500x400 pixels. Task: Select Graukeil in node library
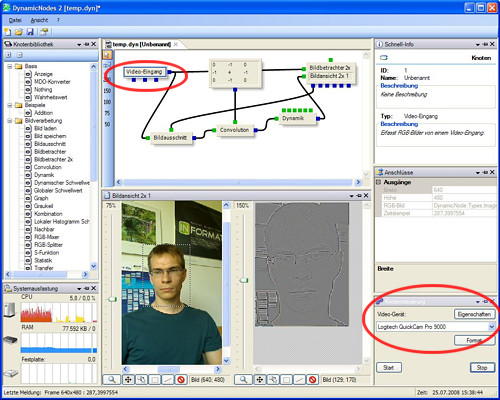pyautogui.click(x=43, y=206)
